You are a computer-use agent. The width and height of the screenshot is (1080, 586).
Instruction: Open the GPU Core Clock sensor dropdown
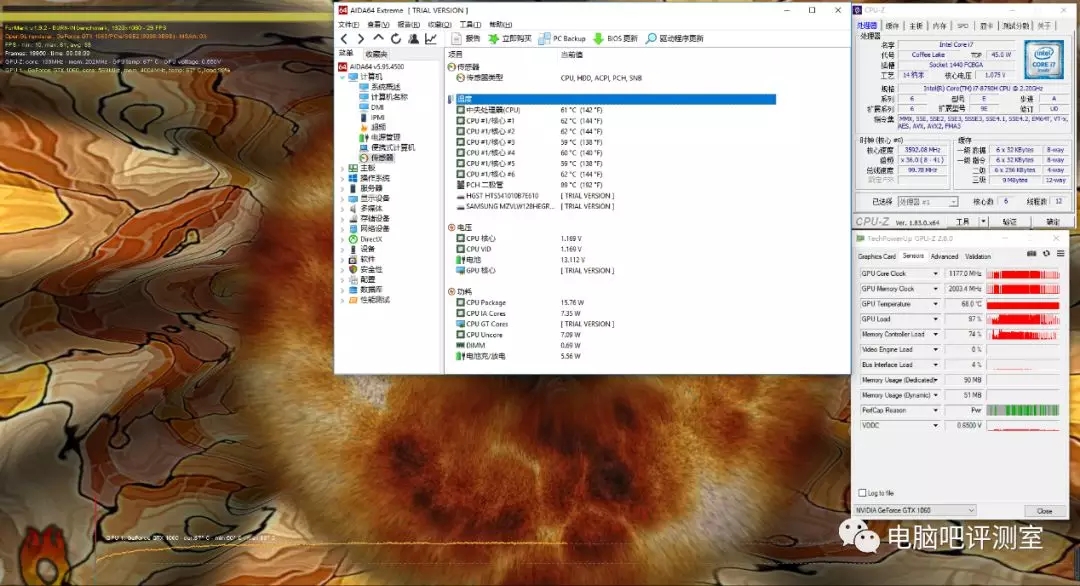(936, 274)
